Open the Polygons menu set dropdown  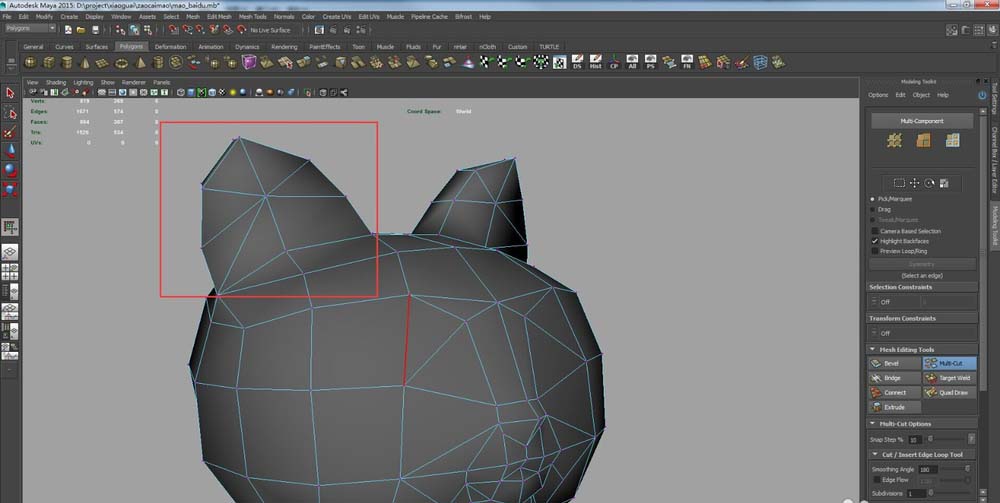click(x=30, y=30)
